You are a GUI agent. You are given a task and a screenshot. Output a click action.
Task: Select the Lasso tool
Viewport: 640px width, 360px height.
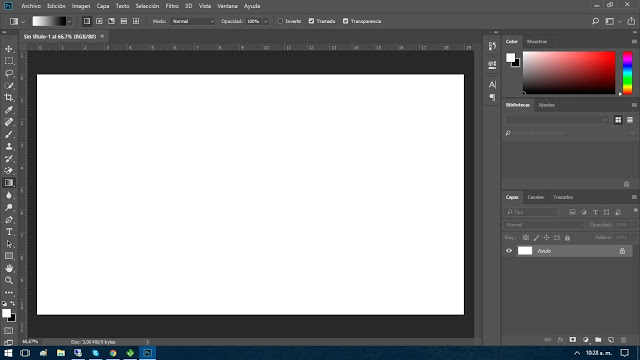(x=9, y=73)
